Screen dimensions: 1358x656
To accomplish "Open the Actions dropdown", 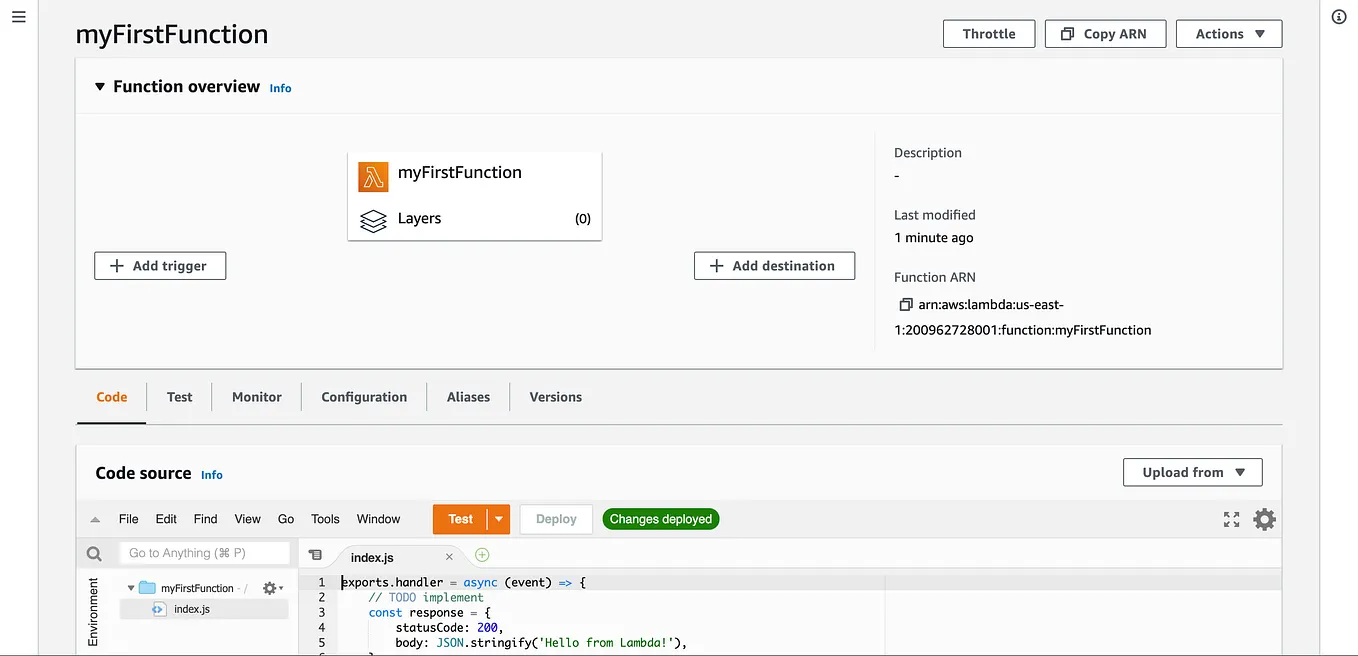I will pyautogui.click(x=1228, y=33).
